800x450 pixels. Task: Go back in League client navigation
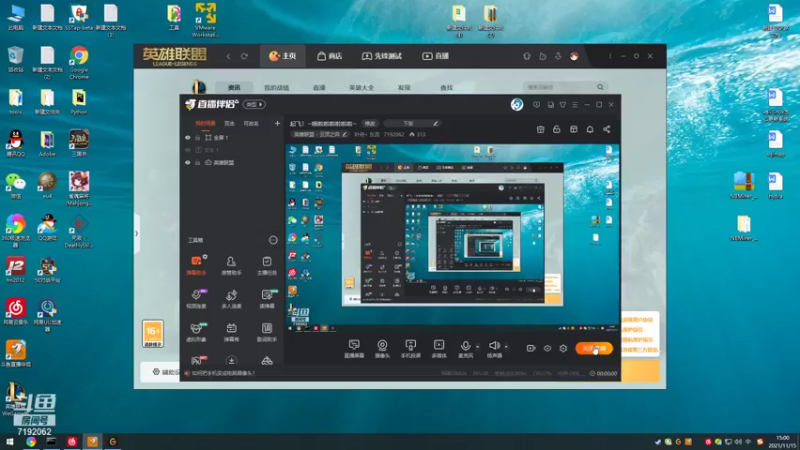229,56
